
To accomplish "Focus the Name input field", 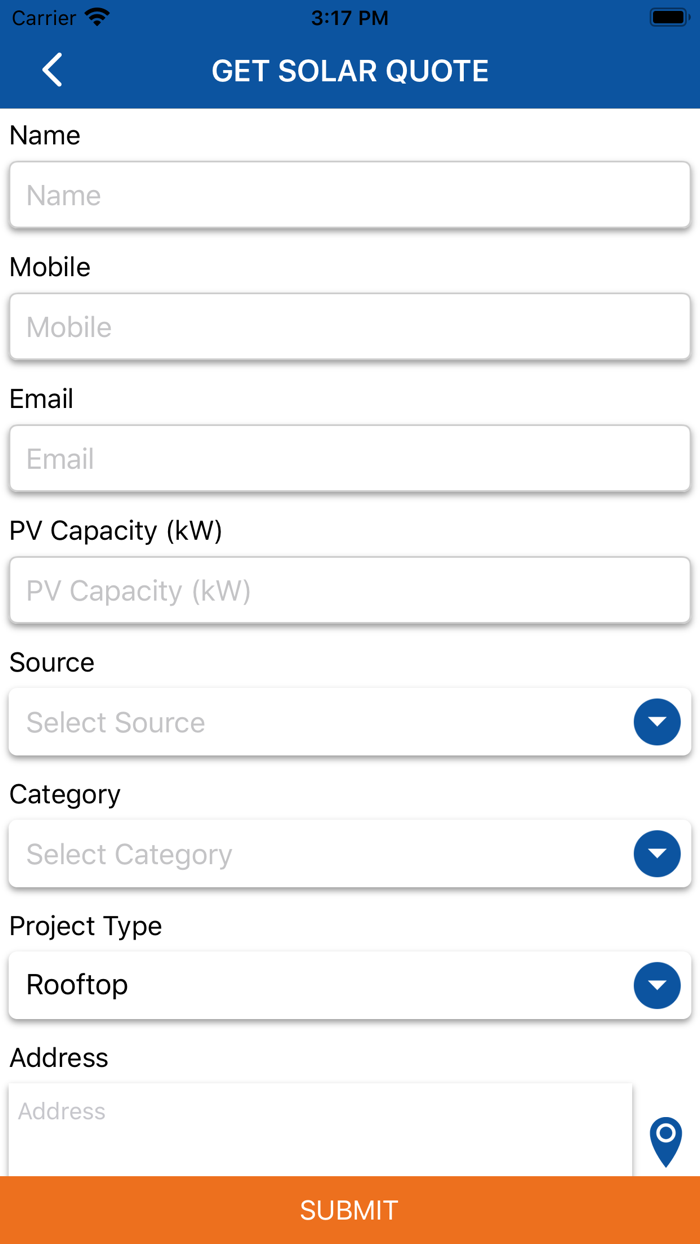I will pyautogui.click(x=350, y=195).
